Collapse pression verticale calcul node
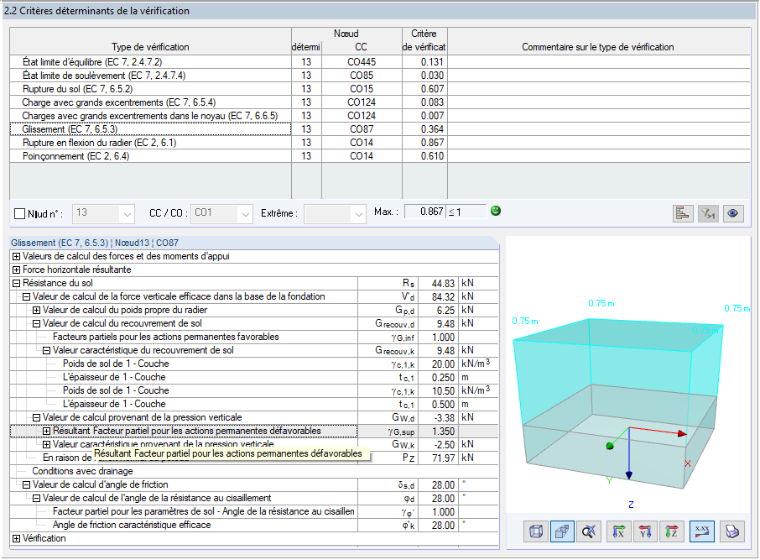Screen dimensions: 760x560 coord(36,417)
